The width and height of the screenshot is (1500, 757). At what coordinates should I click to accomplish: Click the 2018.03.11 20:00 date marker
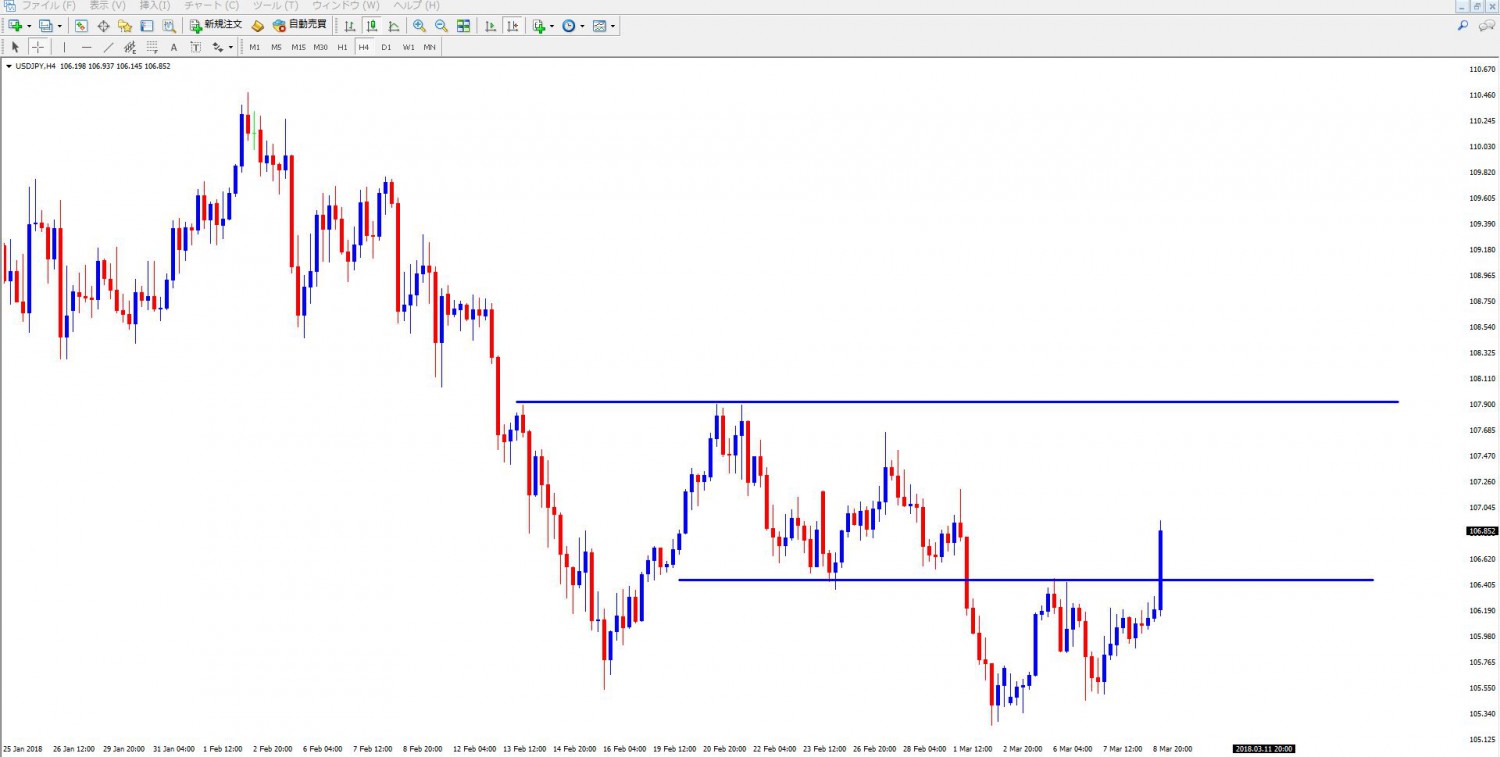(x=1264, y=748)
